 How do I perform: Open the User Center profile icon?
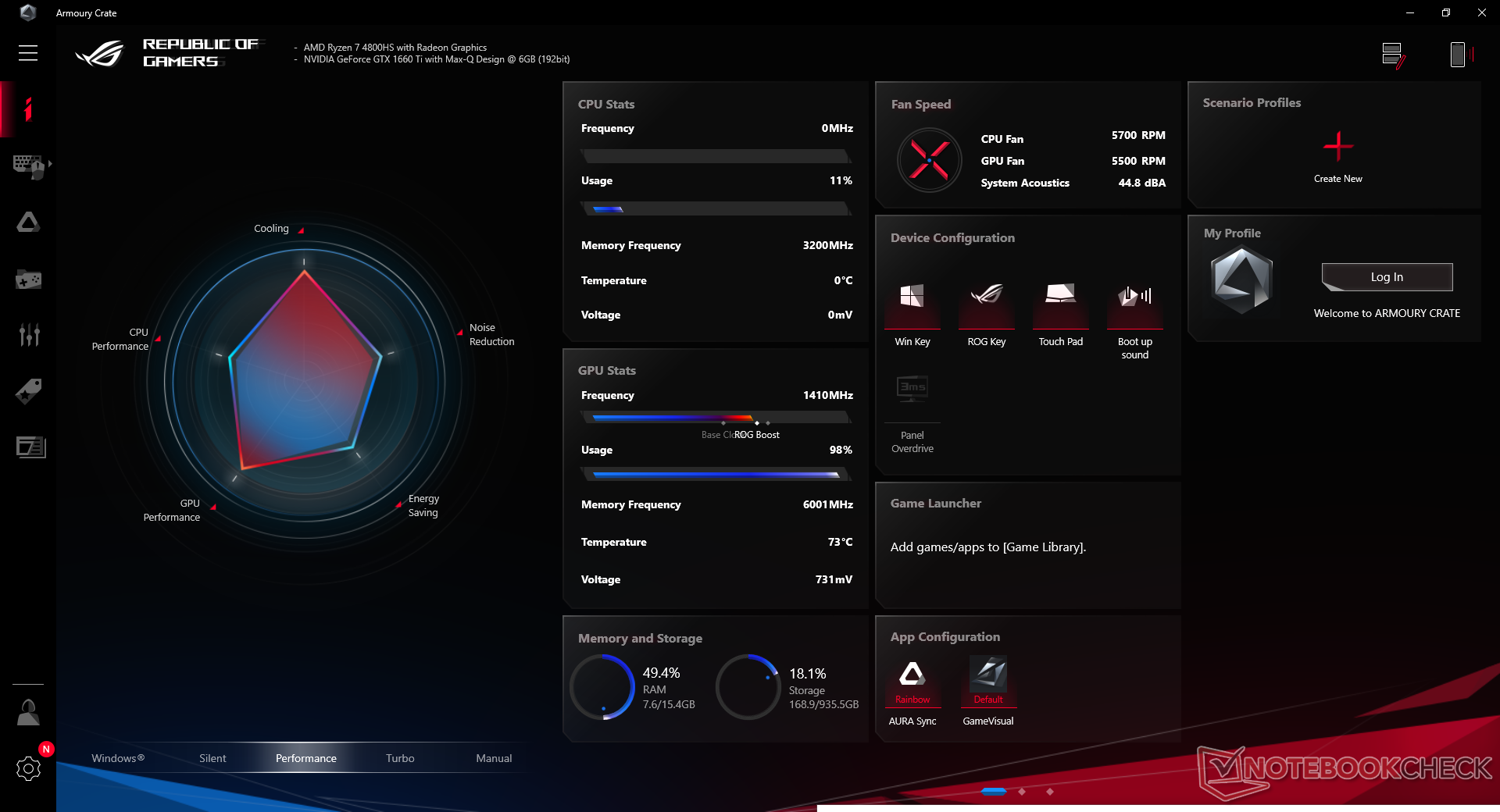tap(28, 712)
